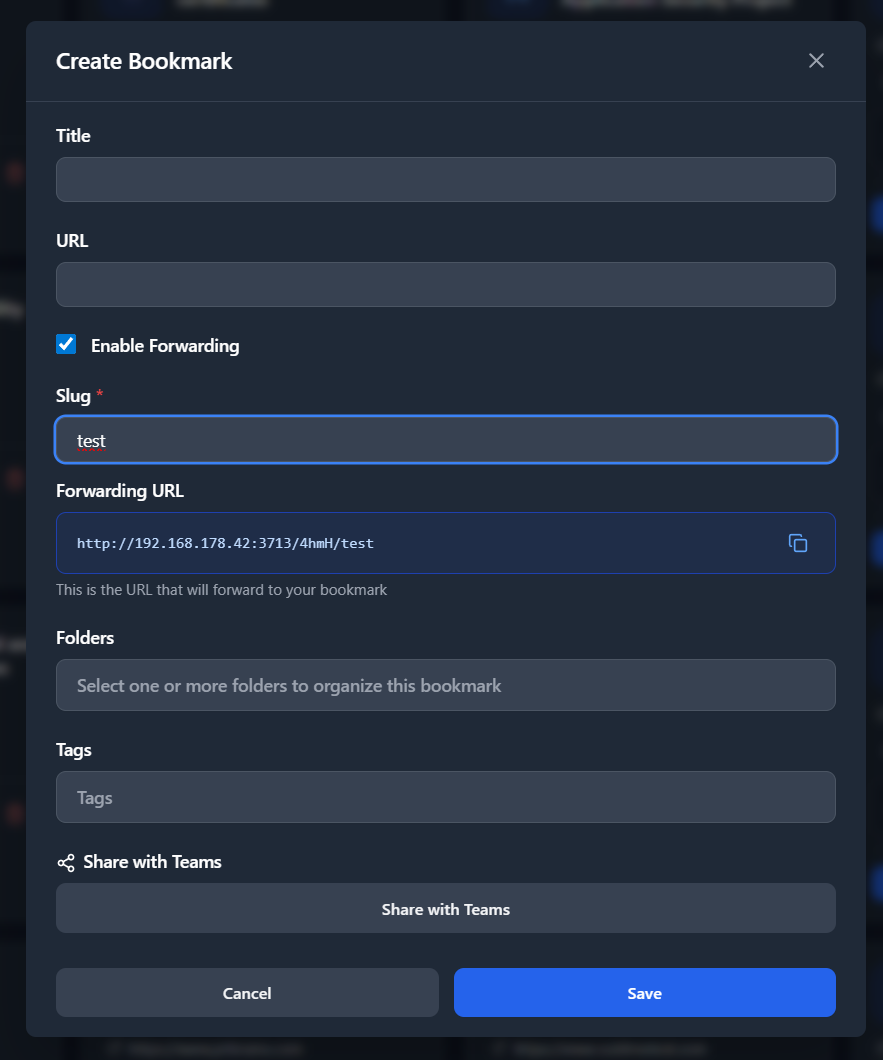Click inside the Title input field
883x1060 pixels.
pos(446,180)
